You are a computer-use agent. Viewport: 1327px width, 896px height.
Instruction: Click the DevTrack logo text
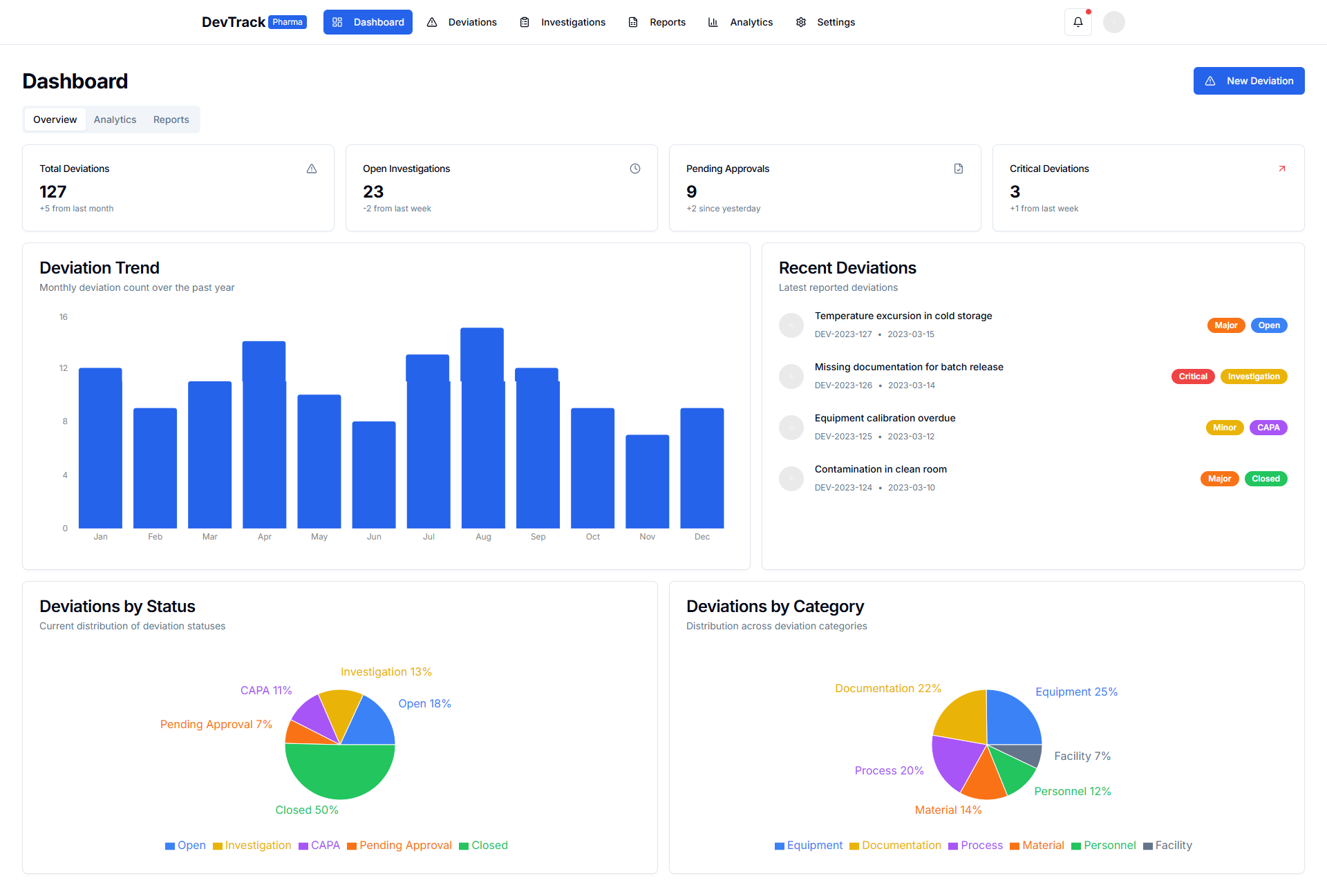pyautogui.click(x=234, y=22)
